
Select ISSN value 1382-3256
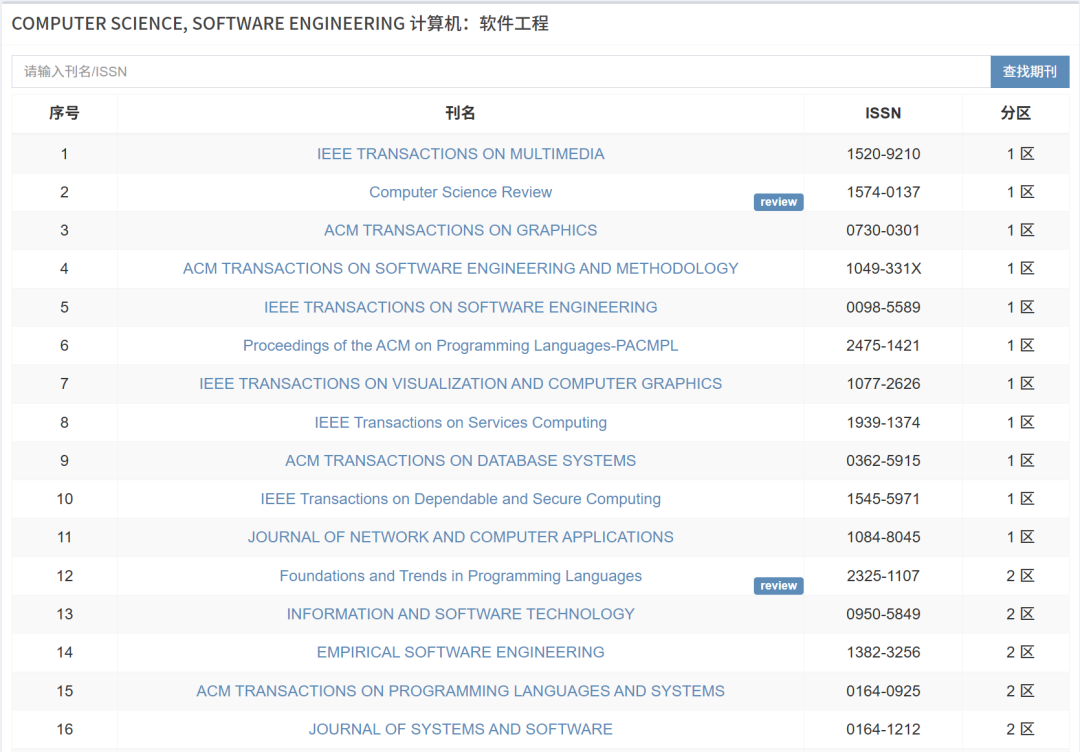point(883,652)
